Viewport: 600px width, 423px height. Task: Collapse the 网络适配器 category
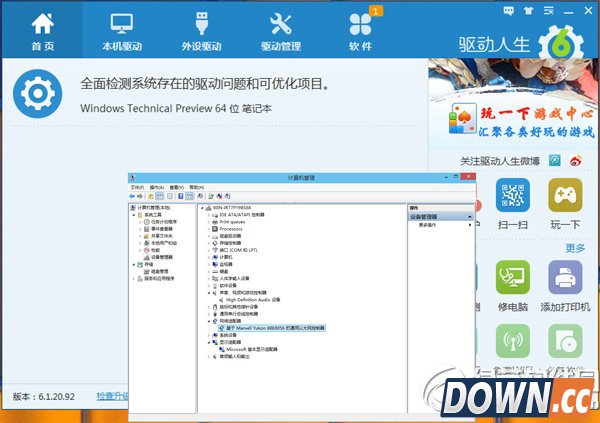[x=209, y=321]
